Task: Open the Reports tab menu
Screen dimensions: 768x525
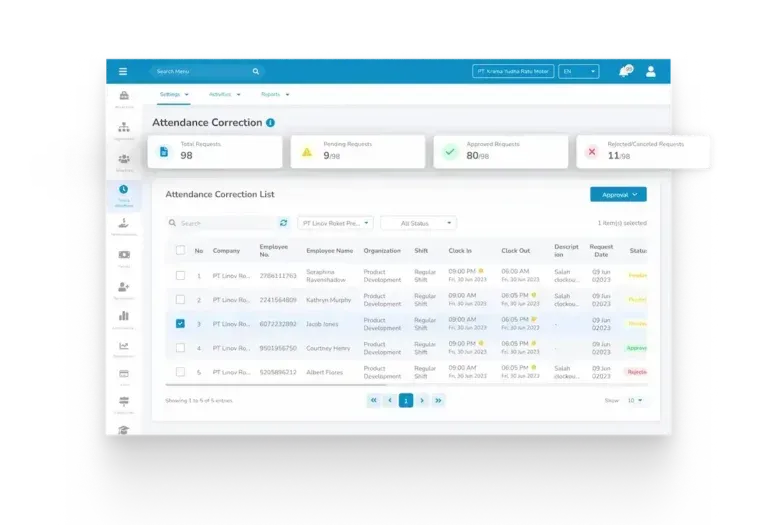Action: 275,94
